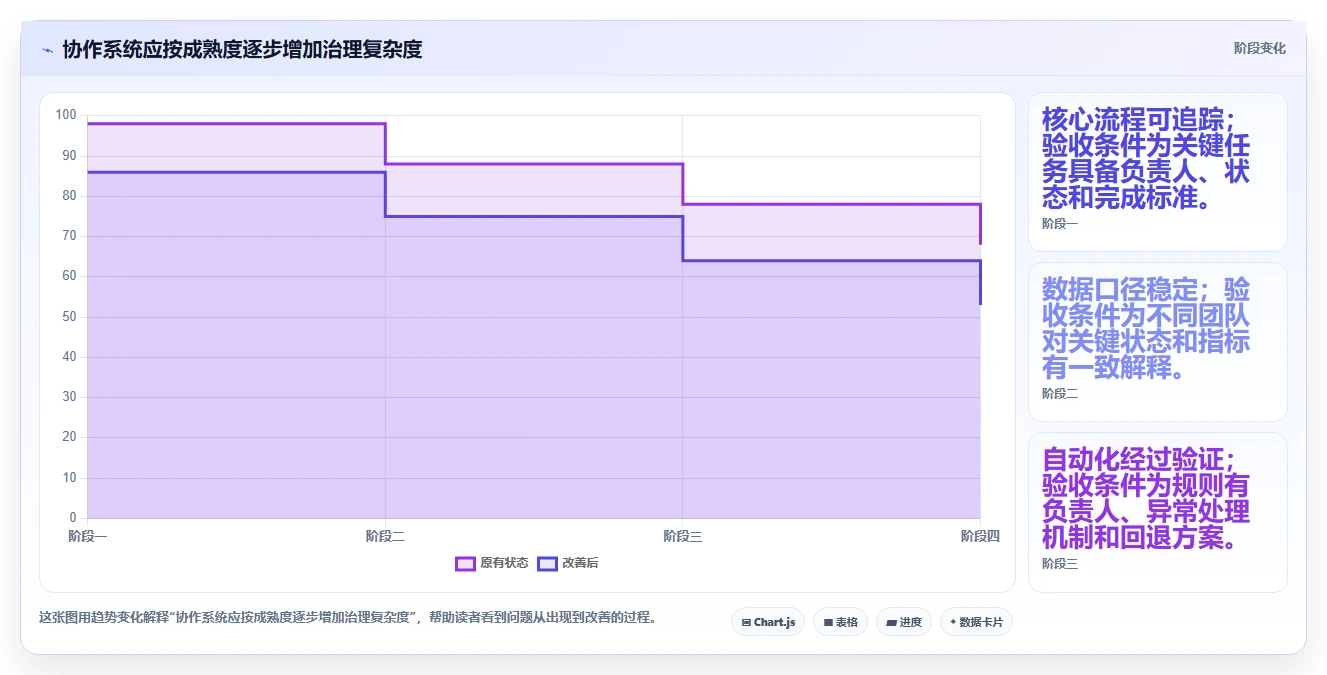Screen dimensions: 1327x675
Task: Click the 100 y-axis tick label
Action: tap(66, 115)
